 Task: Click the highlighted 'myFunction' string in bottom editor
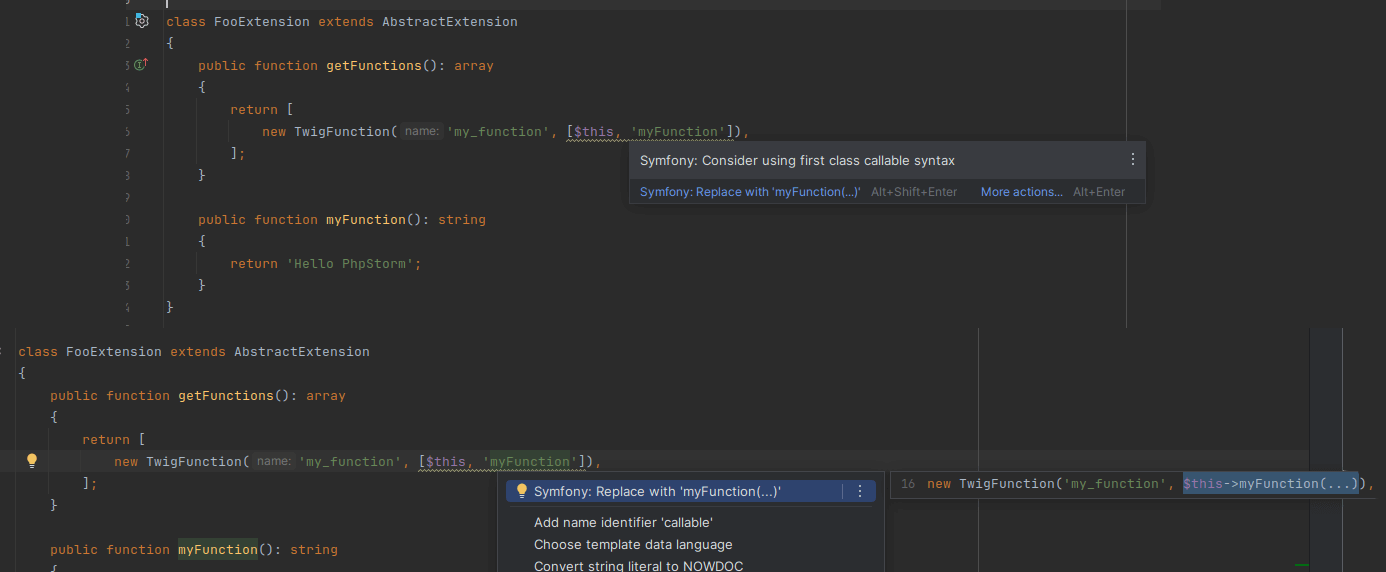529,461
